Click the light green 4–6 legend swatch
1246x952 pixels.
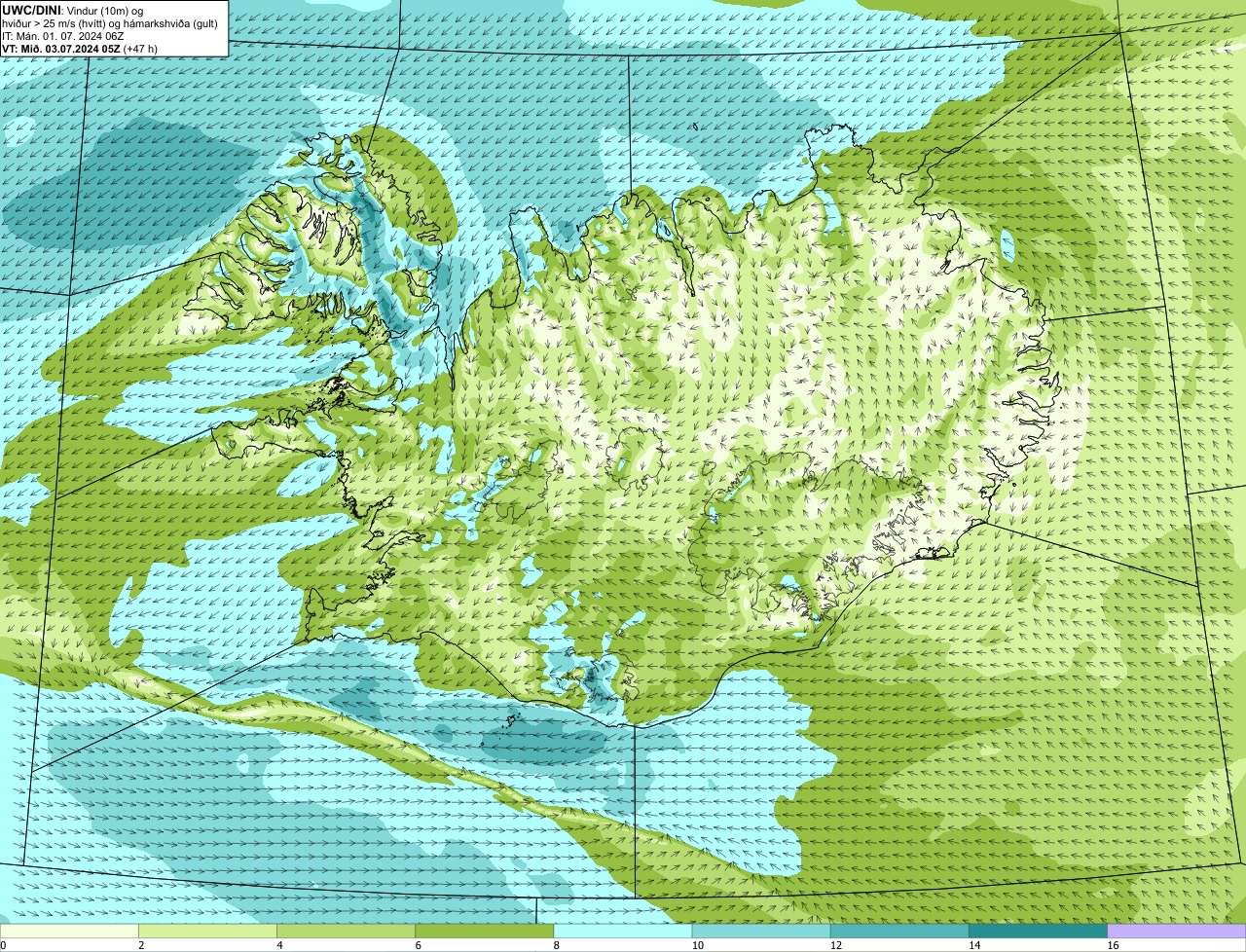(x=346, y=932)
